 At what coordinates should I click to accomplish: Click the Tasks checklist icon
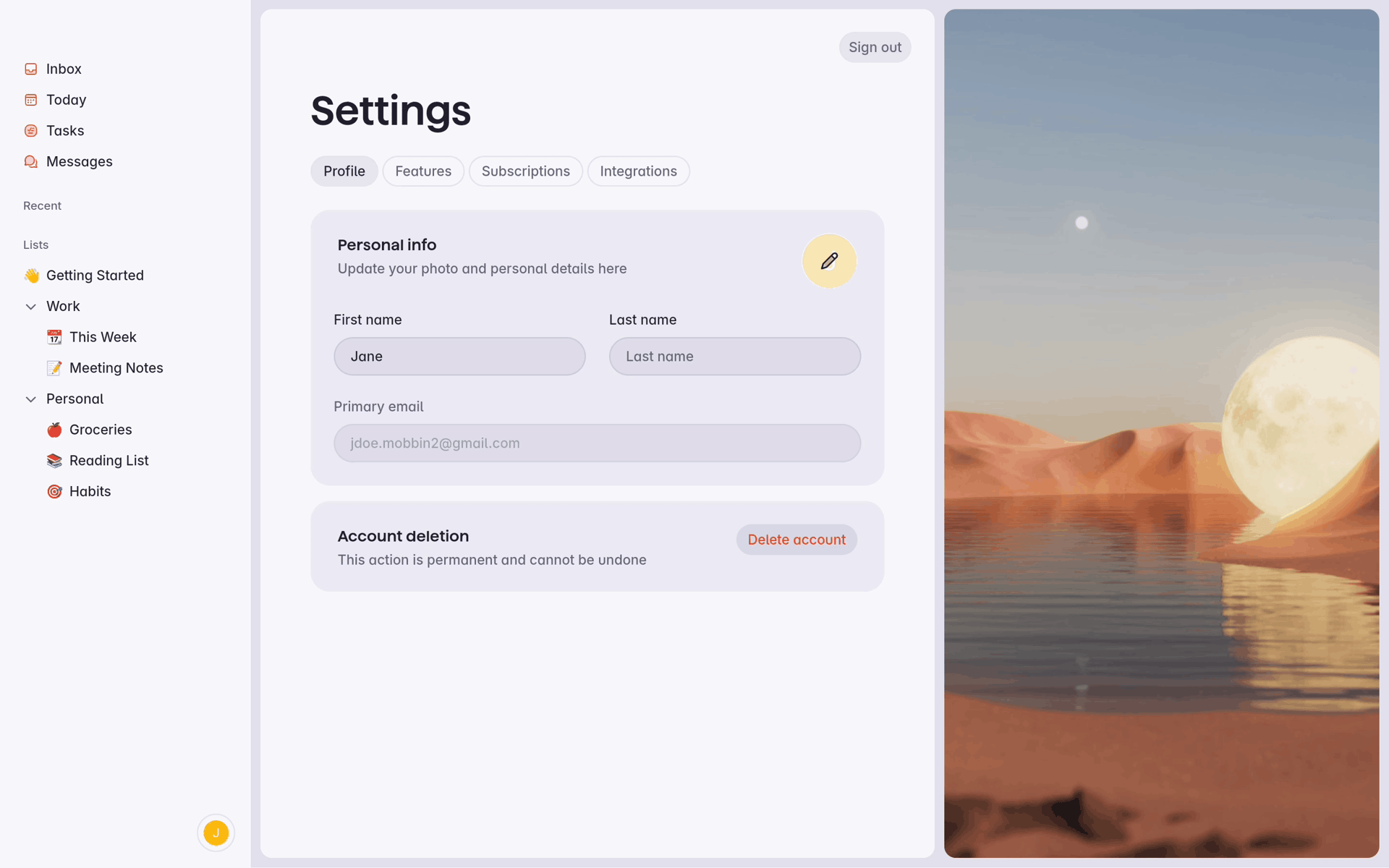[30, 131]
